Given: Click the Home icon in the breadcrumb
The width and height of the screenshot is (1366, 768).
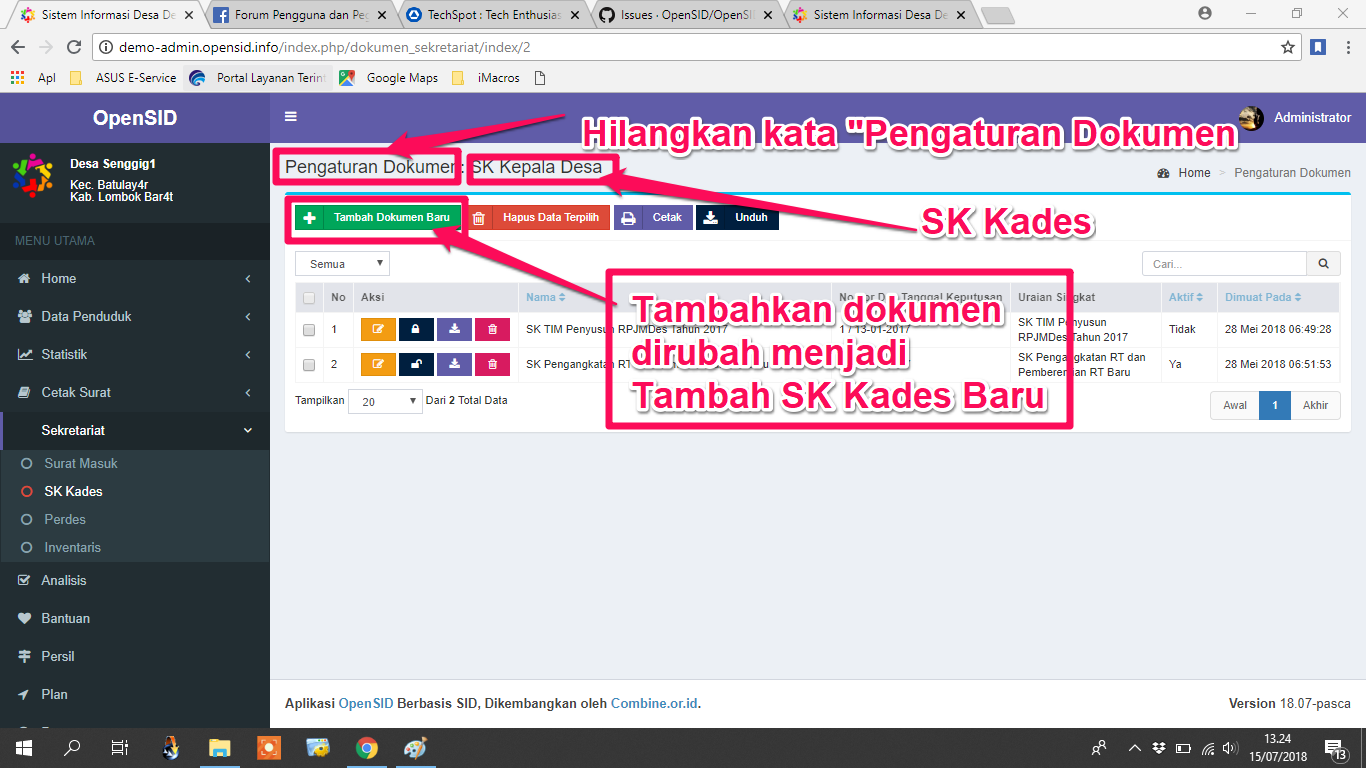Looking at the screenshot, I should (x=1163, y=172).
